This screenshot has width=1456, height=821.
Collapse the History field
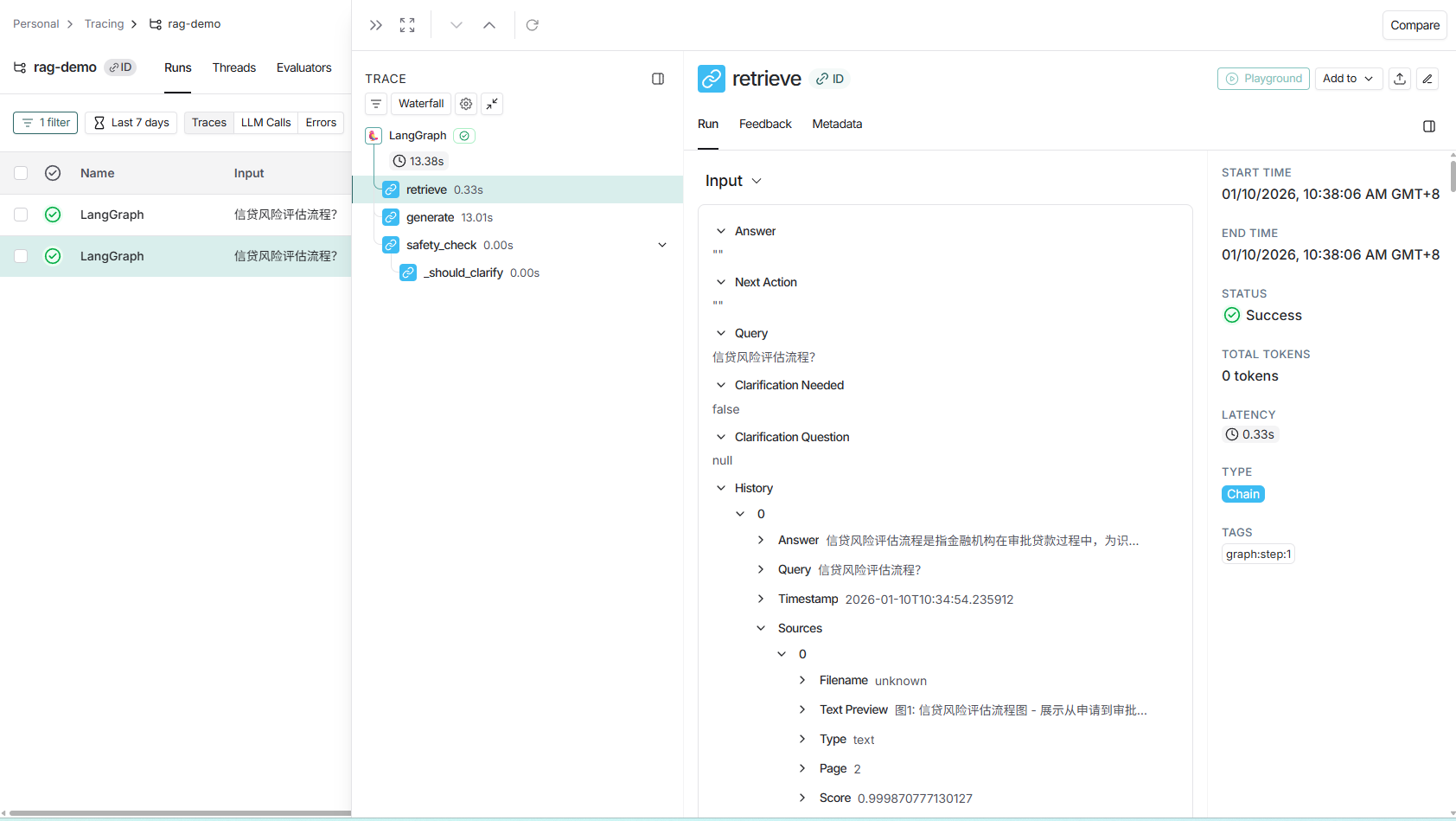coord(721,488)
